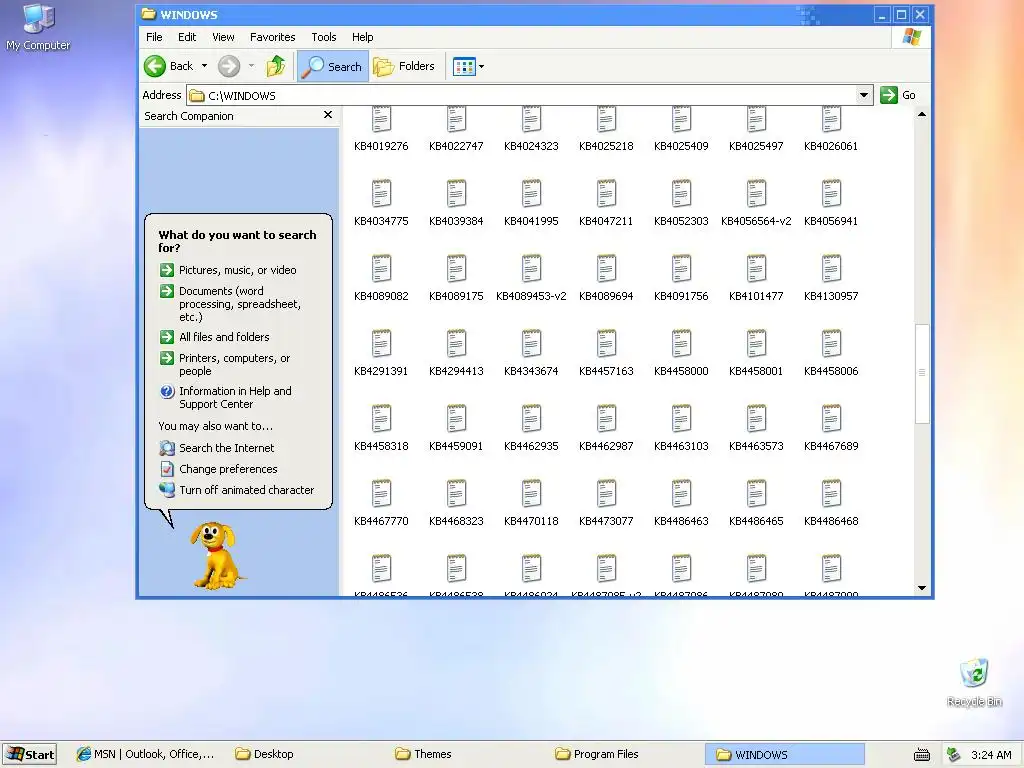Select the KB4343674 file icon

point(532,344)
